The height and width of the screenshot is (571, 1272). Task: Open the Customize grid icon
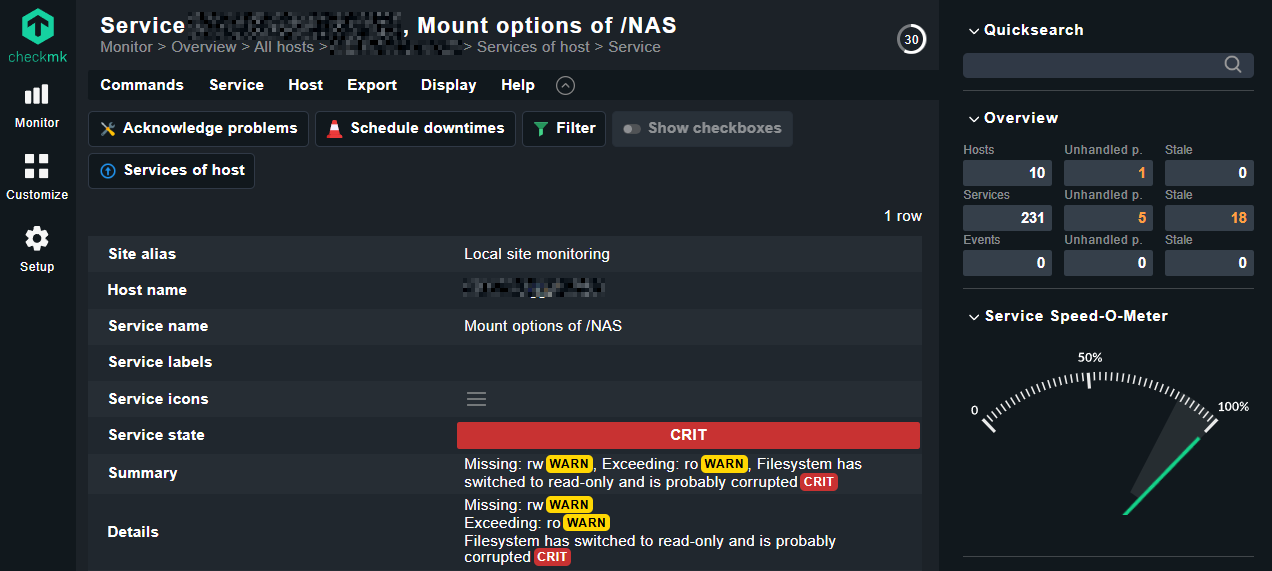pyautogui.click(x=37, y=167)
